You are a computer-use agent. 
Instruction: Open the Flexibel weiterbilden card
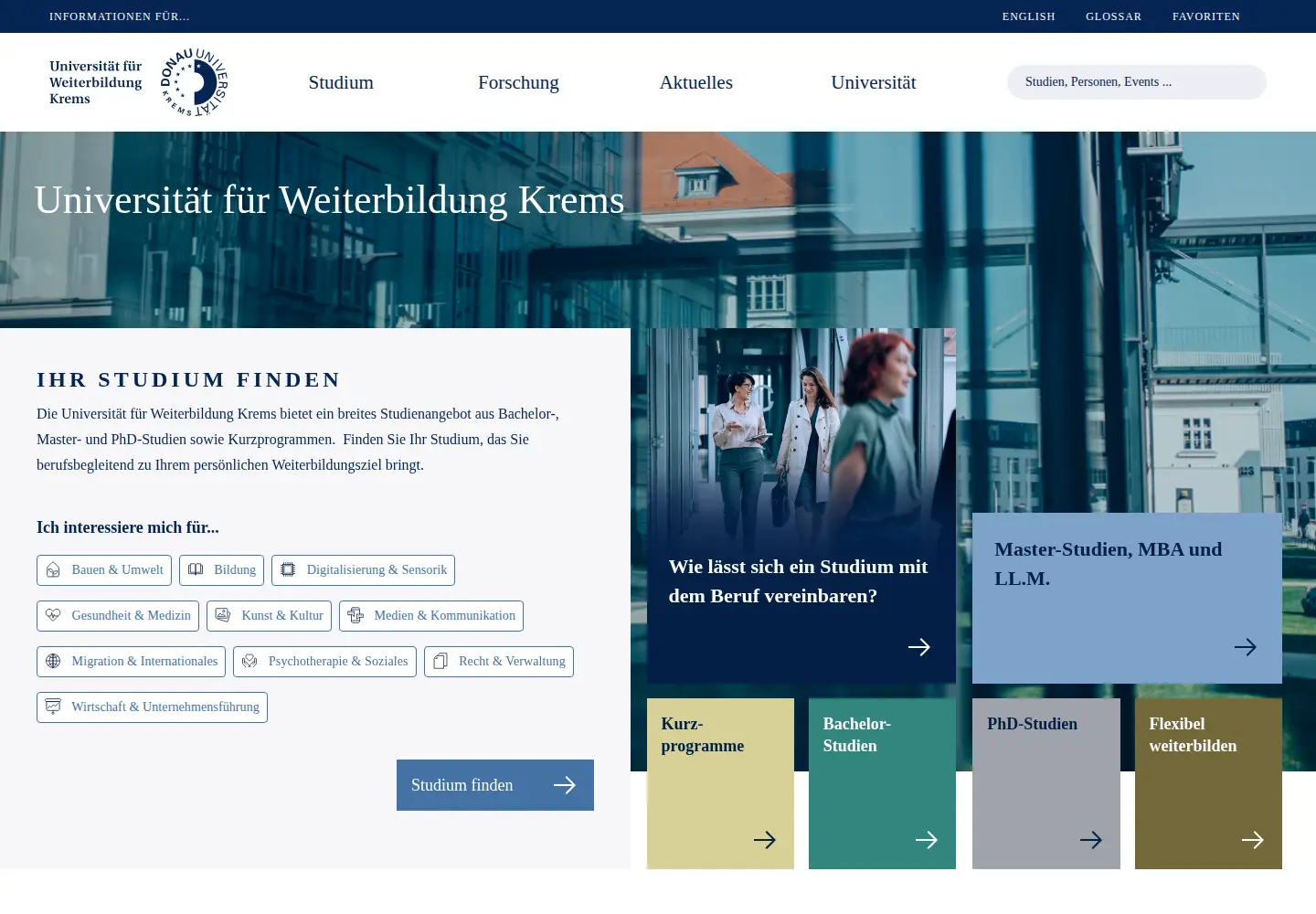tap(1208, 783)
